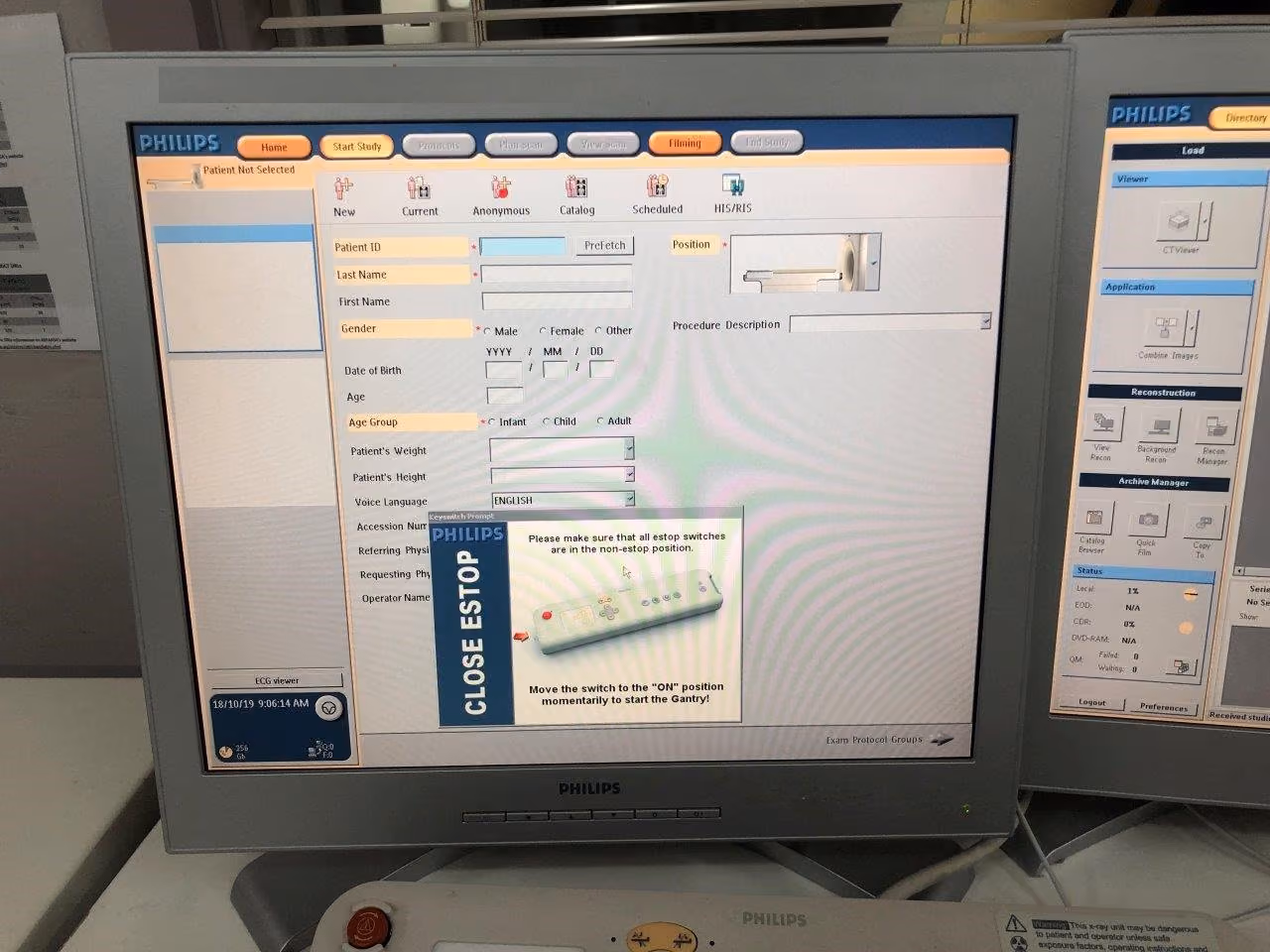Select Female gender radio button
Viewport: 1270px width, 952px height.
tap(543, 331)
